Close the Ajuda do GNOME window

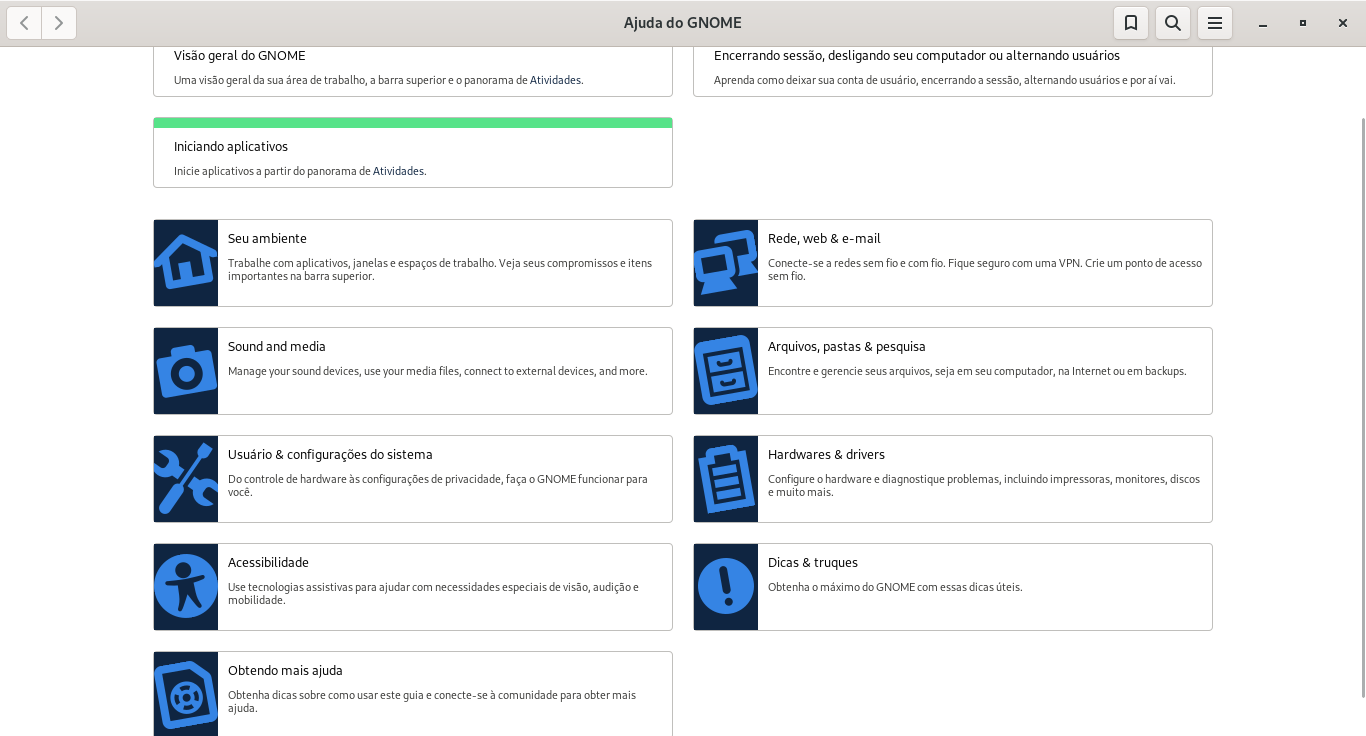(1343, 23)
